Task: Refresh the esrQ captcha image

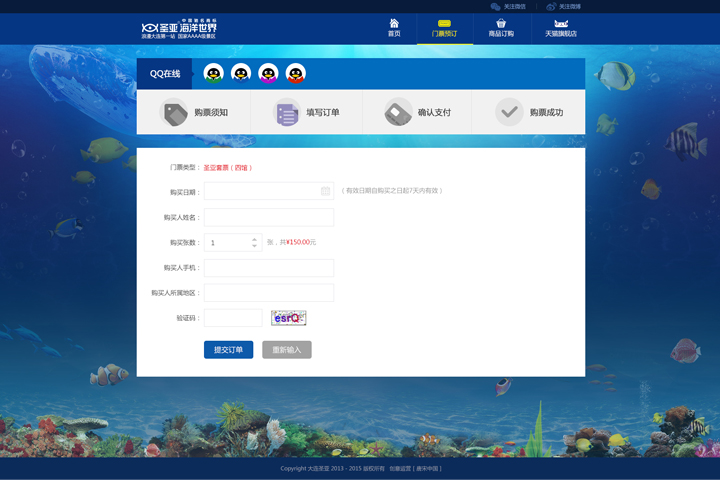Action: click(288, 318)
